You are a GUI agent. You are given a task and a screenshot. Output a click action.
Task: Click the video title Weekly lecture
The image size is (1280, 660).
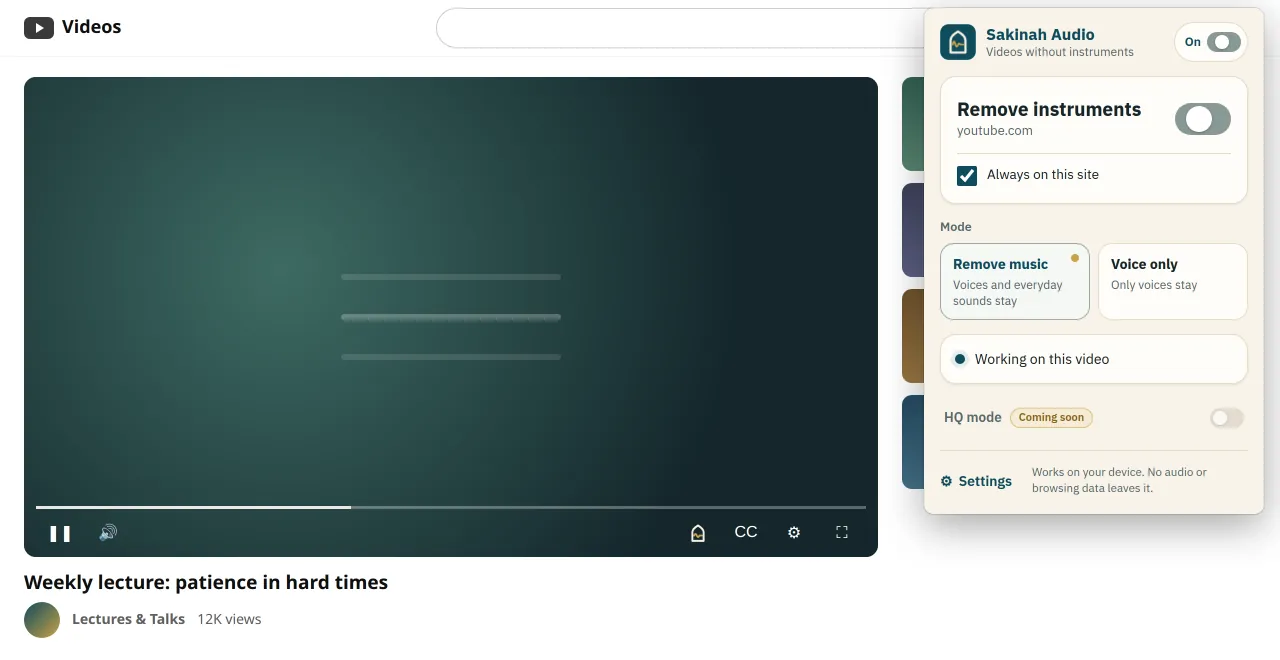pyautogui.click(x=206, y=582)
